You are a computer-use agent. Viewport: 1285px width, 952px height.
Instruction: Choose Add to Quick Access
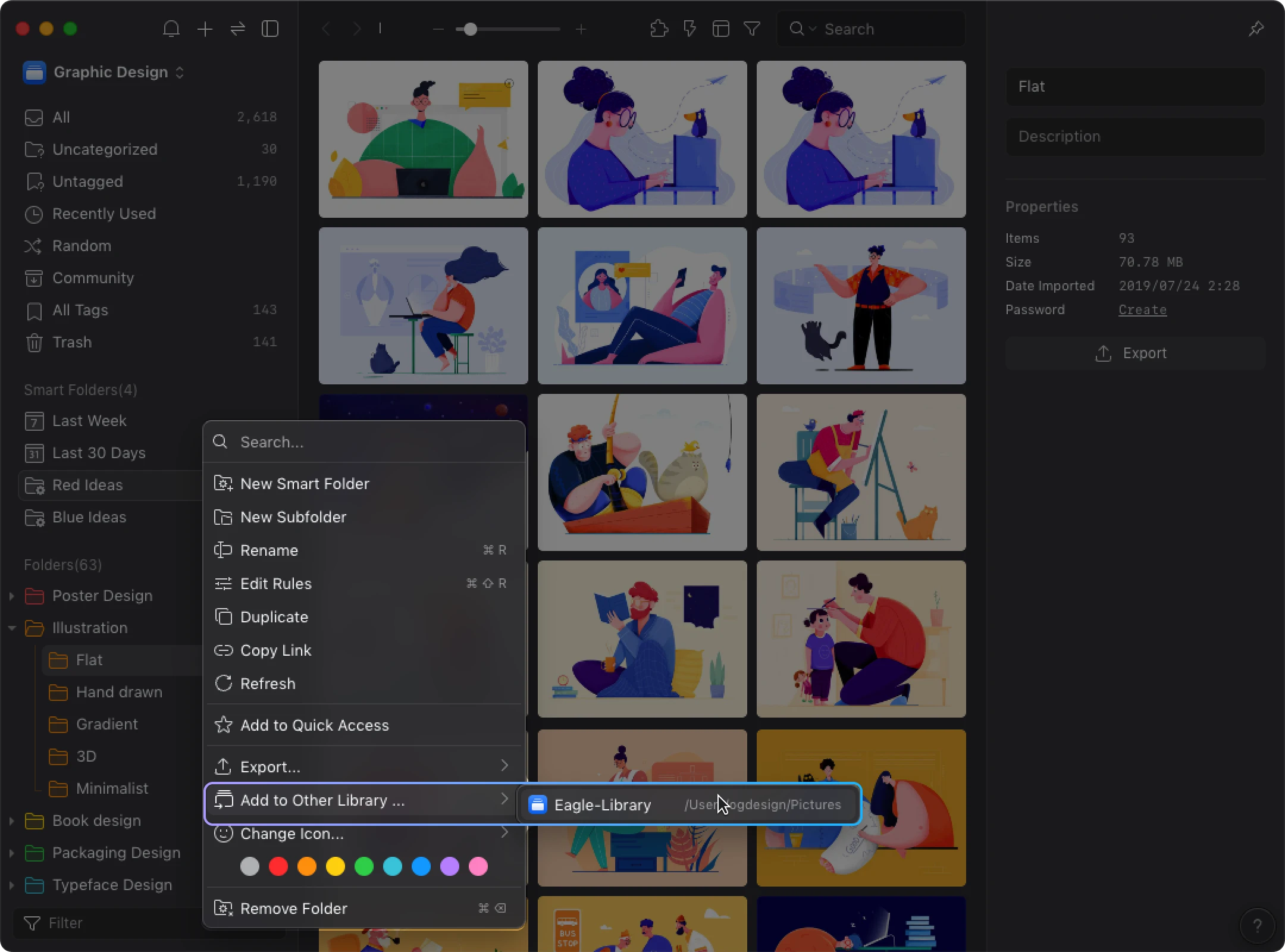pyautogui.click(x=364, y=725)
